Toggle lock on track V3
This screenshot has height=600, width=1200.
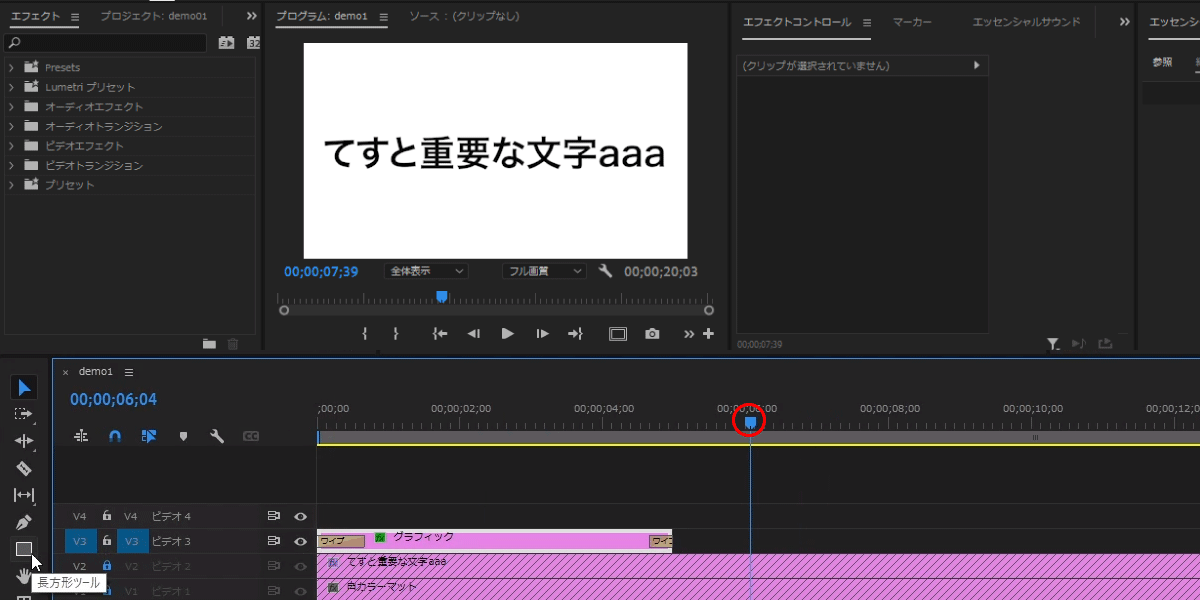[x=107, y=541]
